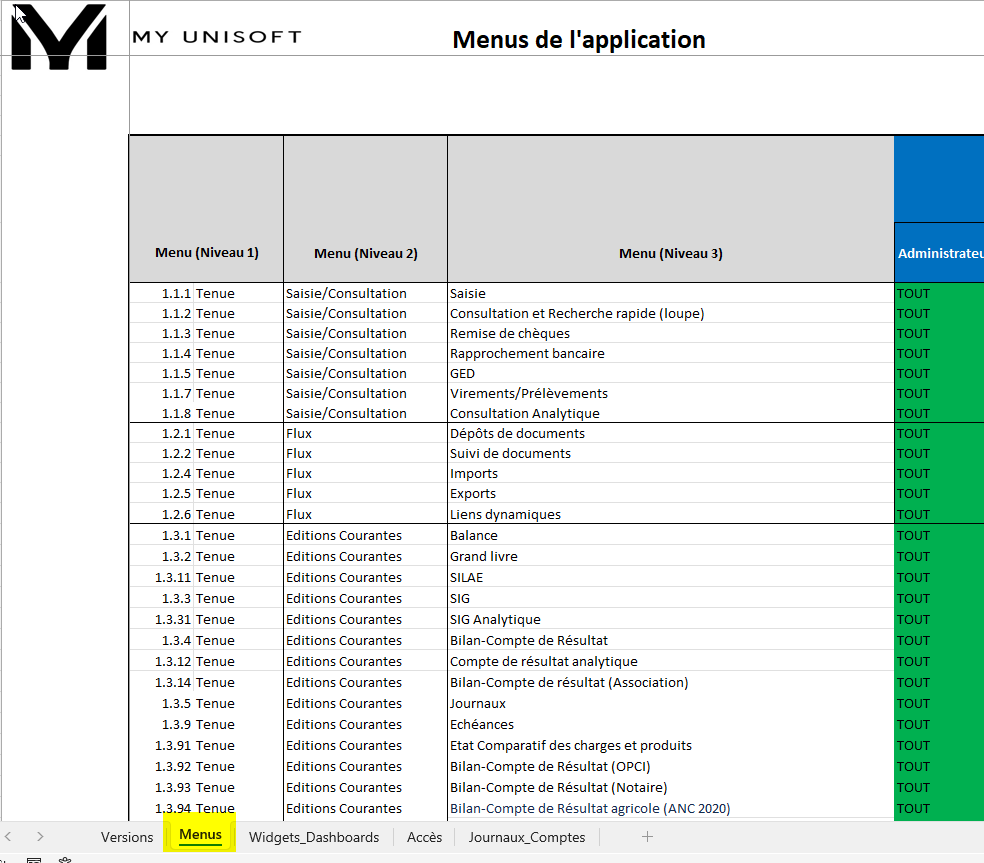This screenshot has height=863, width=984.
Task: Add a new sheet with the plus button
Action: click(x=648, y=837)
